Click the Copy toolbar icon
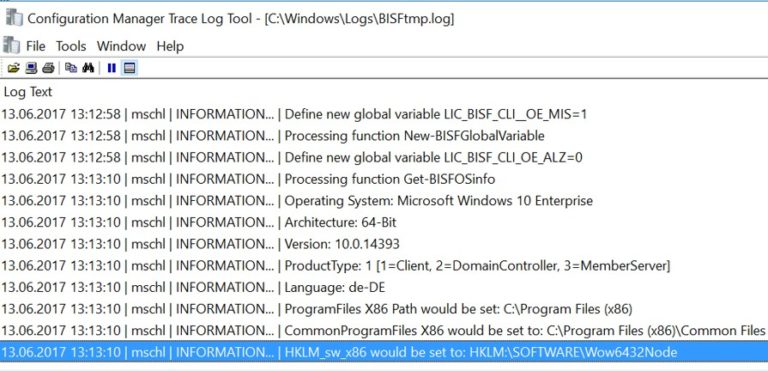768x371 pixels. click(x=71, y=68)
